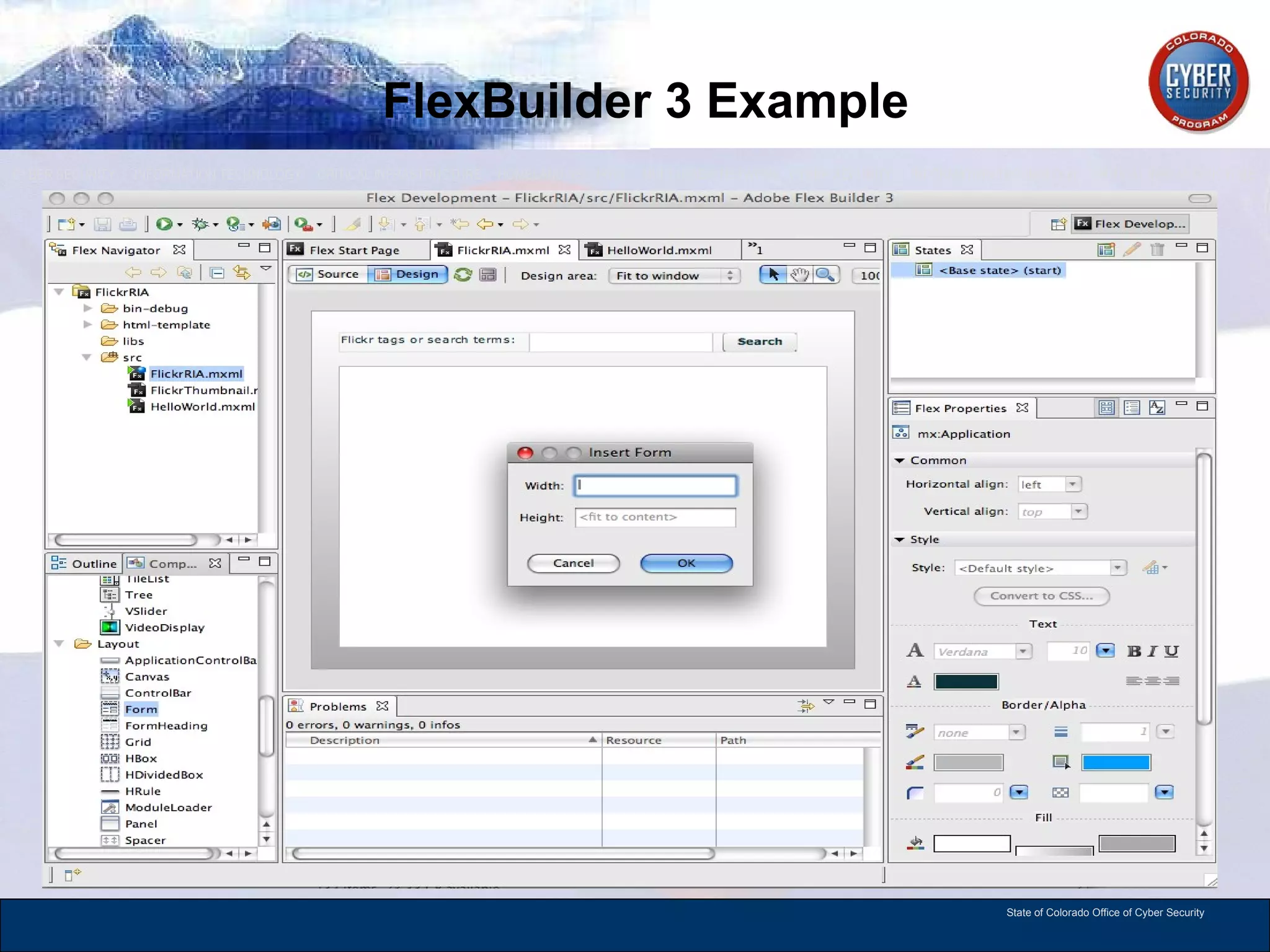Screen dimensions: 1270x952
Task: Click the VideoDisplay component icon
Action: pyautogui.click(x=109, y=627)
